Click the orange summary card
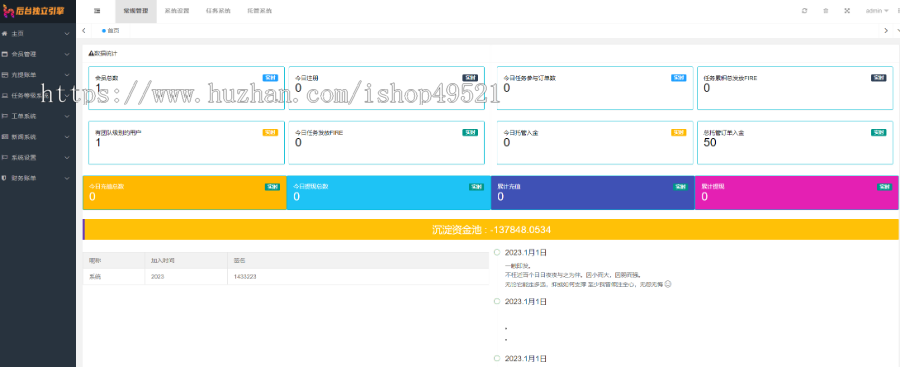The image size is (900, 367). click(184, 193)
